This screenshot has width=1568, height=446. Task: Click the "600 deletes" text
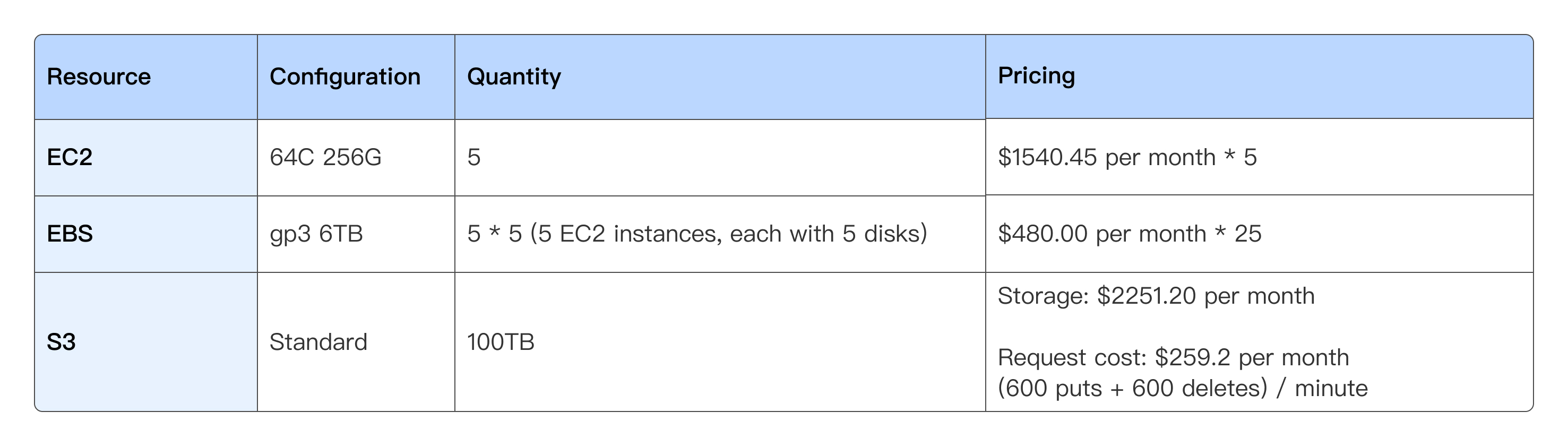1199,388
